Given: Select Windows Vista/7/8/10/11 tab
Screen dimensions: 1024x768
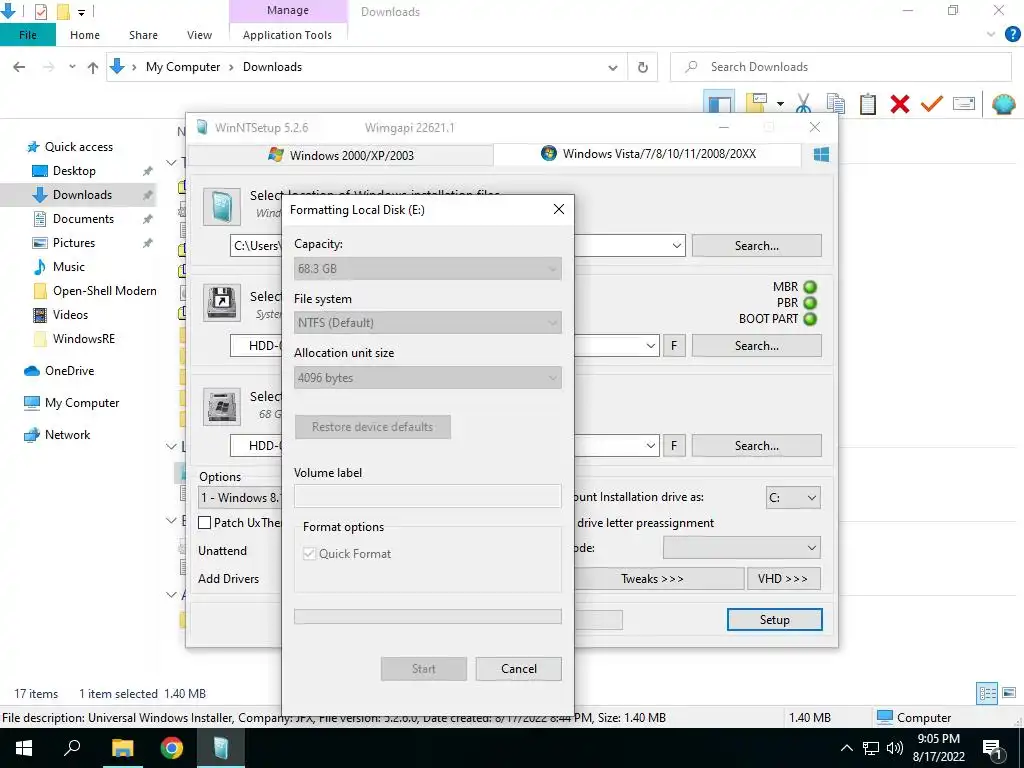Looking at the screenshot, I should point(648,154).
